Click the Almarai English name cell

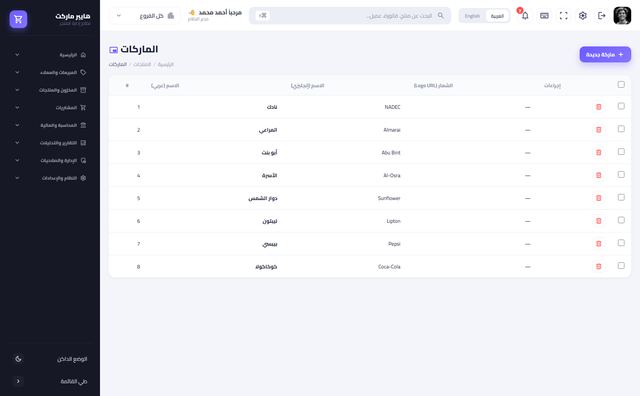click(392, 130)
